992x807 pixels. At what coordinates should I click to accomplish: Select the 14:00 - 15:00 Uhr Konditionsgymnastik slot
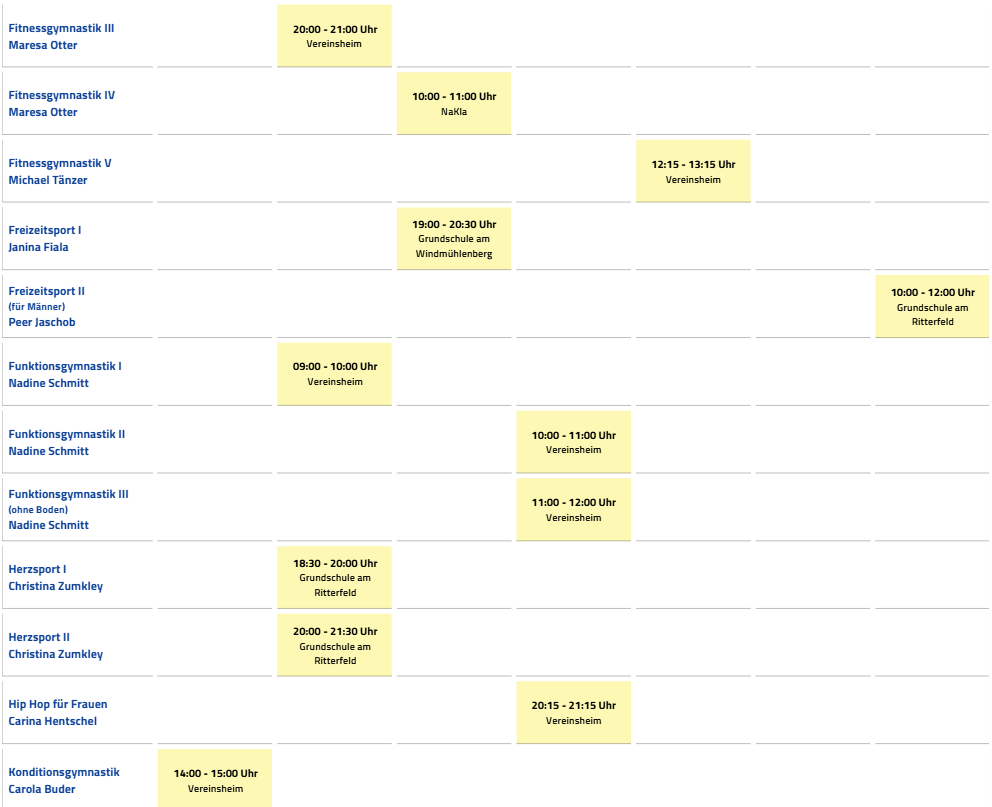[215, 780]
